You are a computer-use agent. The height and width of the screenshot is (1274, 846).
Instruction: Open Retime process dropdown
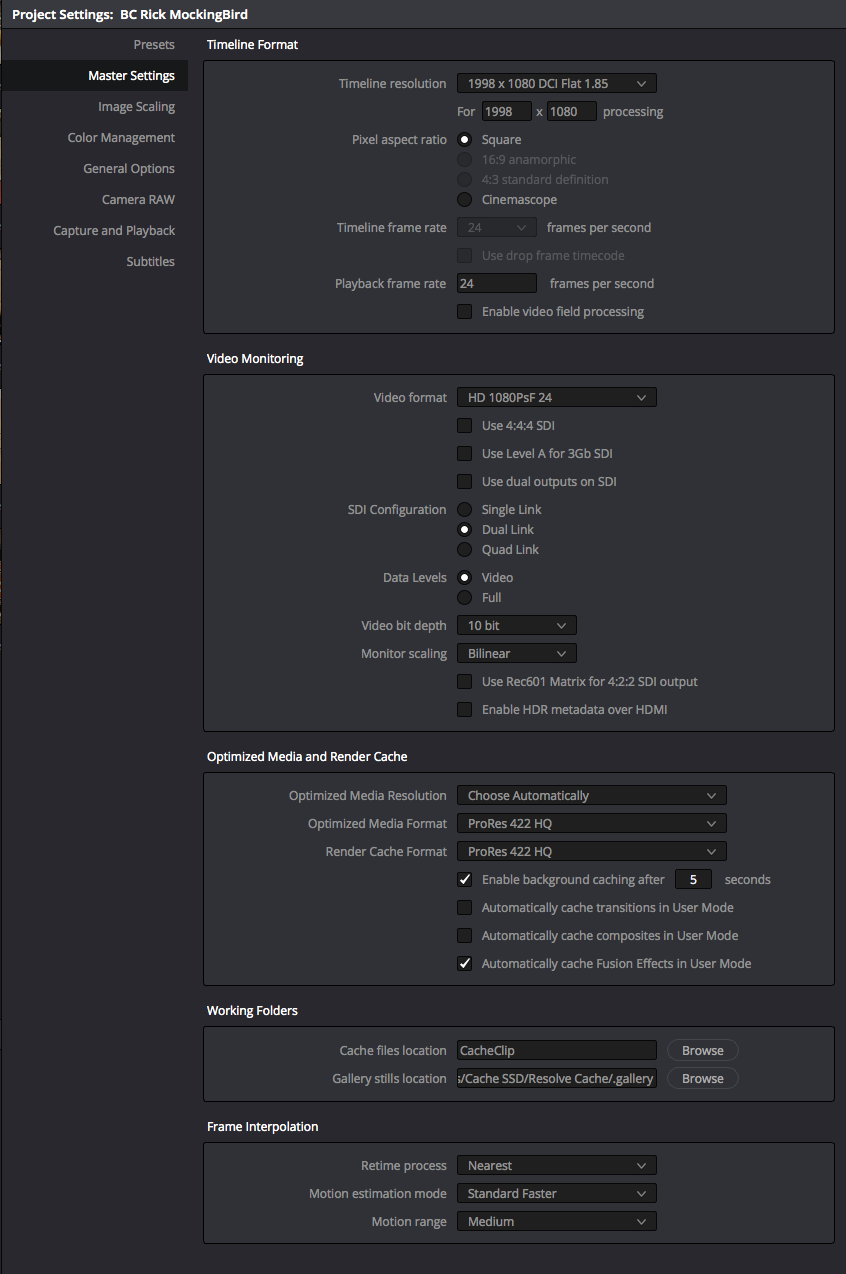point(557,1166)
